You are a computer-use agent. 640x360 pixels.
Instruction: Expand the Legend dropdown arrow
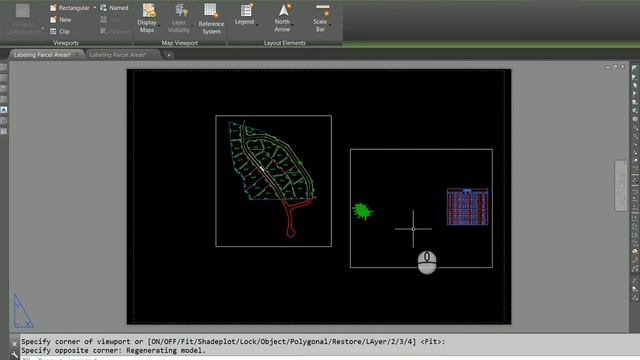pos(257,24)
